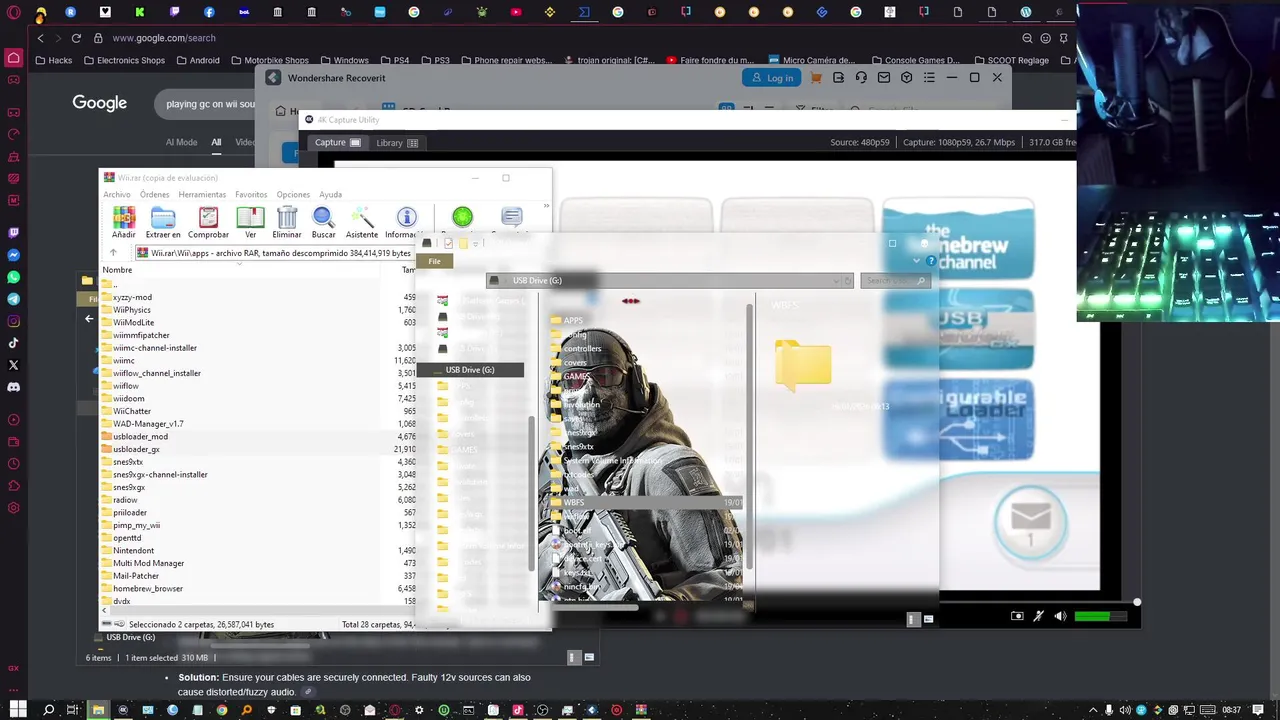This screenshot has height=720, width=1280.
Task: Open the Recoverit list menu icon
Action: click(929, 78)
